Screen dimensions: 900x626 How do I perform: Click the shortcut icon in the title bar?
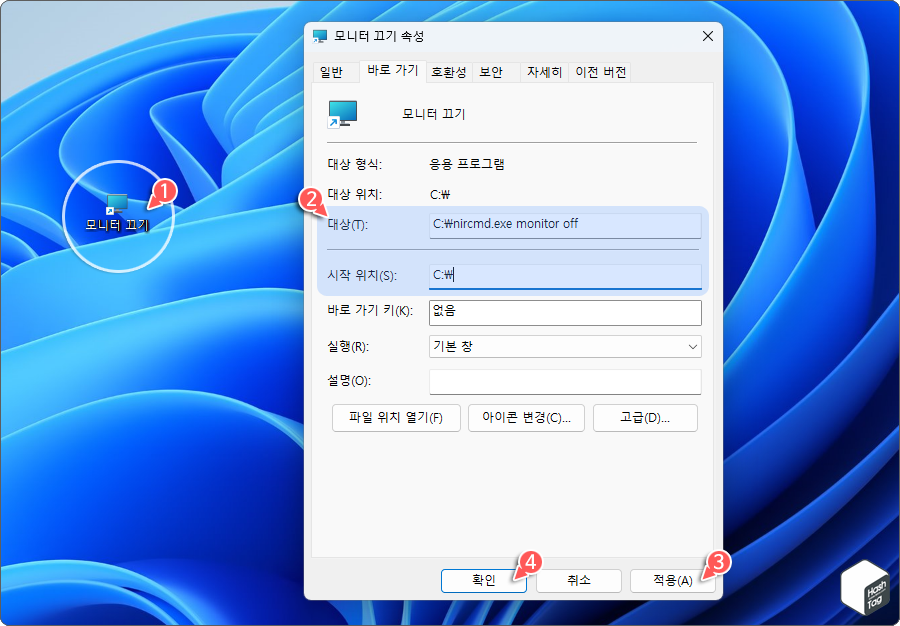tap(320, 36)
